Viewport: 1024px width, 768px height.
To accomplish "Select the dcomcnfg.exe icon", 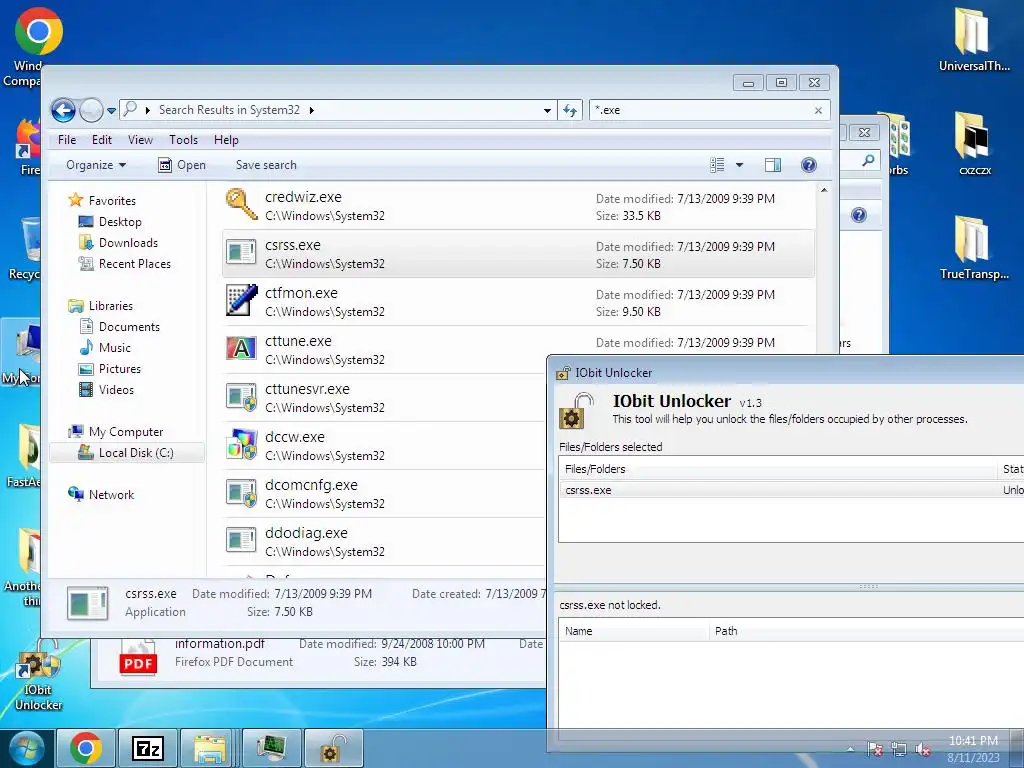I will tap(241, 492).
